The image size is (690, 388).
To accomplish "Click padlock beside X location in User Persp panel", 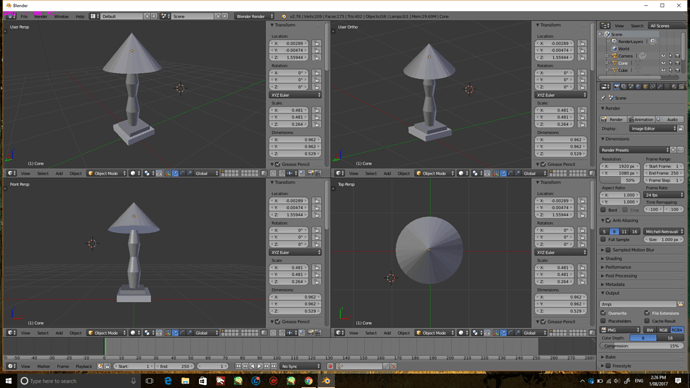I will point(316,44).
